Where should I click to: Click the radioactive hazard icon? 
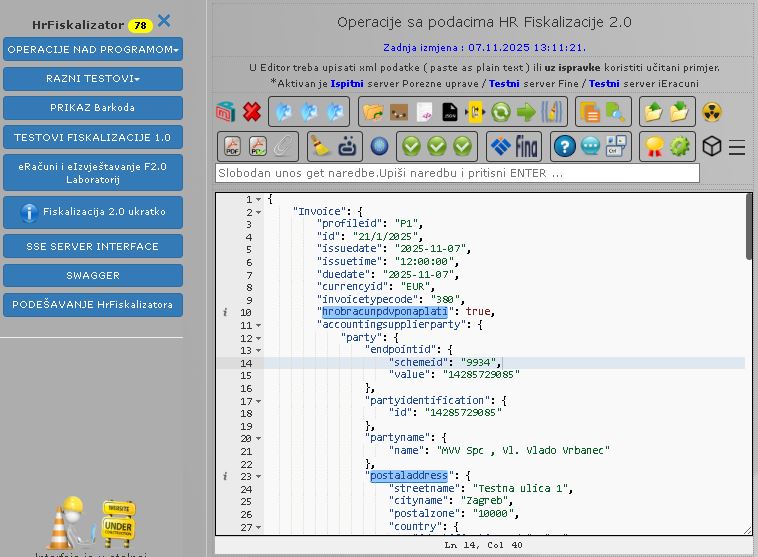[711, 112]
